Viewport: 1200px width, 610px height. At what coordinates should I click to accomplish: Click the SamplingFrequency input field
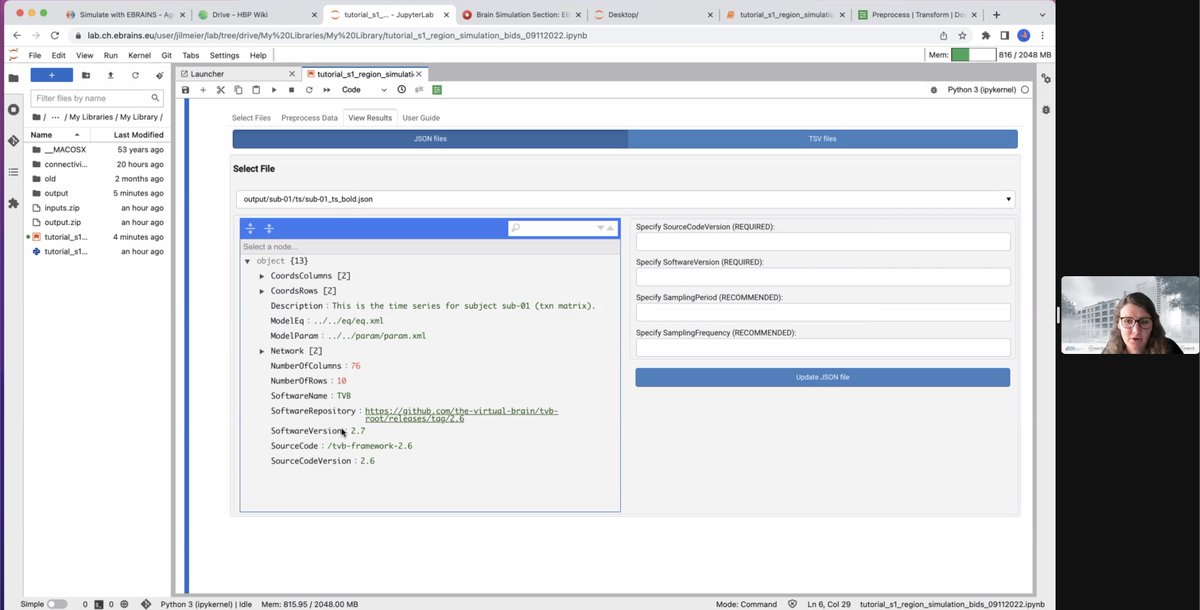point(822,348)
